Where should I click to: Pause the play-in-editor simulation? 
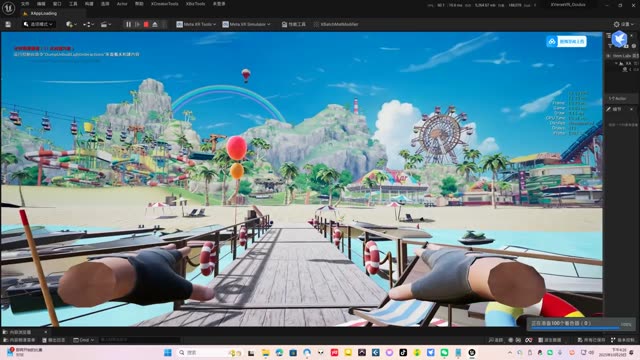tap(129, 24)
